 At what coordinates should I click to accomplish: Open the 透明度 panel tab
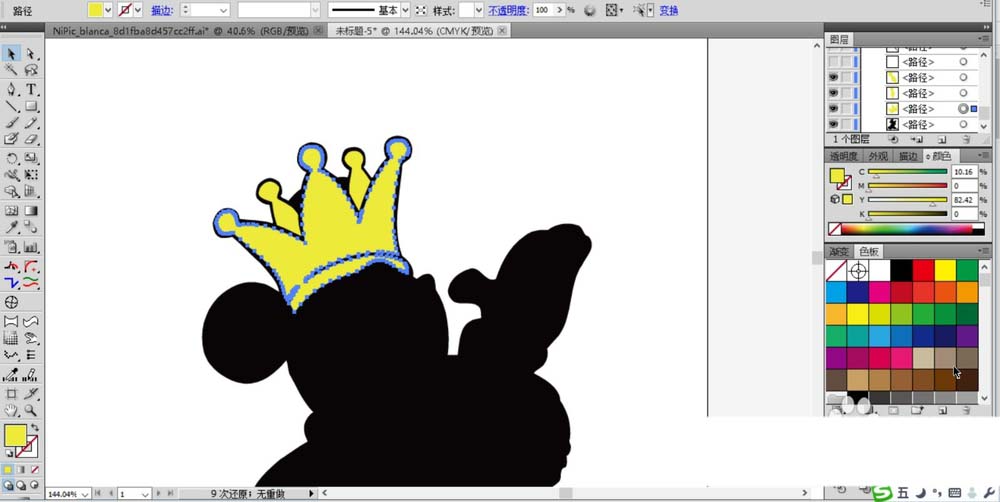click(844, 156)
